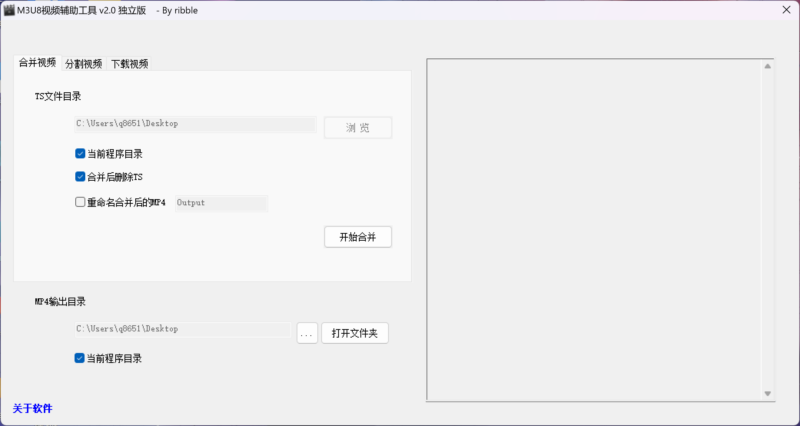Open the 关于软件 link
Image resolution: width=800 pixels, height=426 pixels.
(32, 409)
